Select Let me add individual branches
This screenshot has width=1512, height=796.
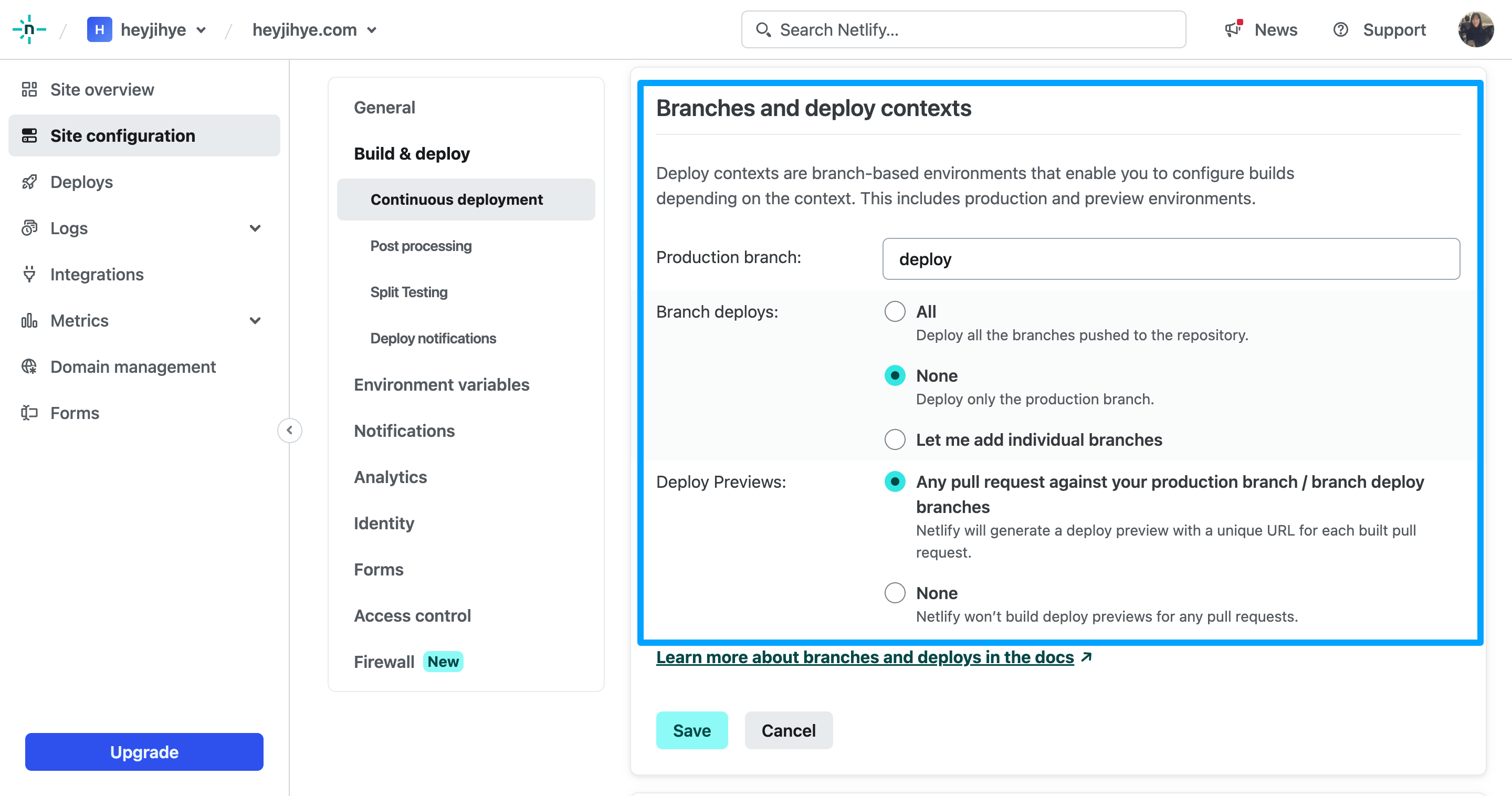click(x=895, y=439)
